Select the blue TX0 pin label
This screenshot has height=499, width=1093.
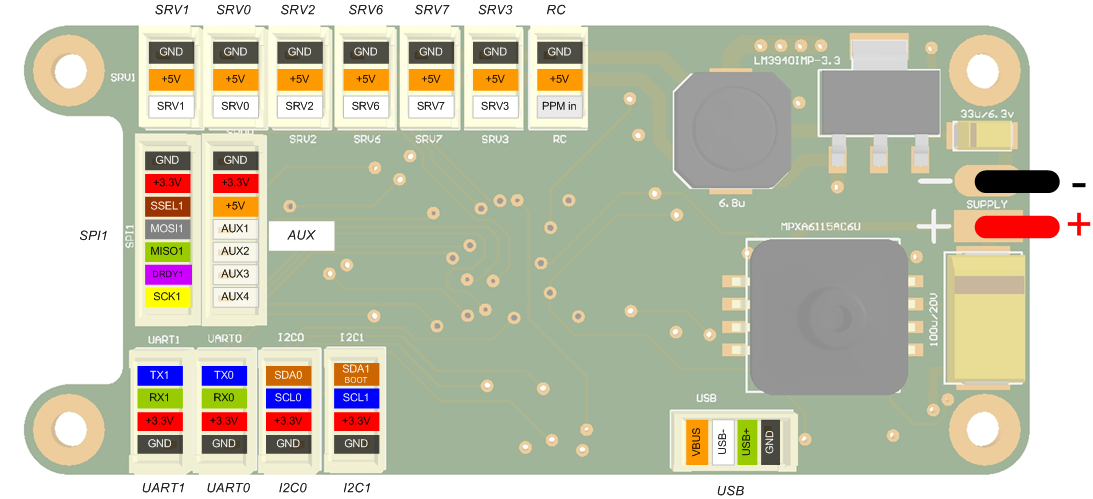pyautogui.click(x=224, y=375)
